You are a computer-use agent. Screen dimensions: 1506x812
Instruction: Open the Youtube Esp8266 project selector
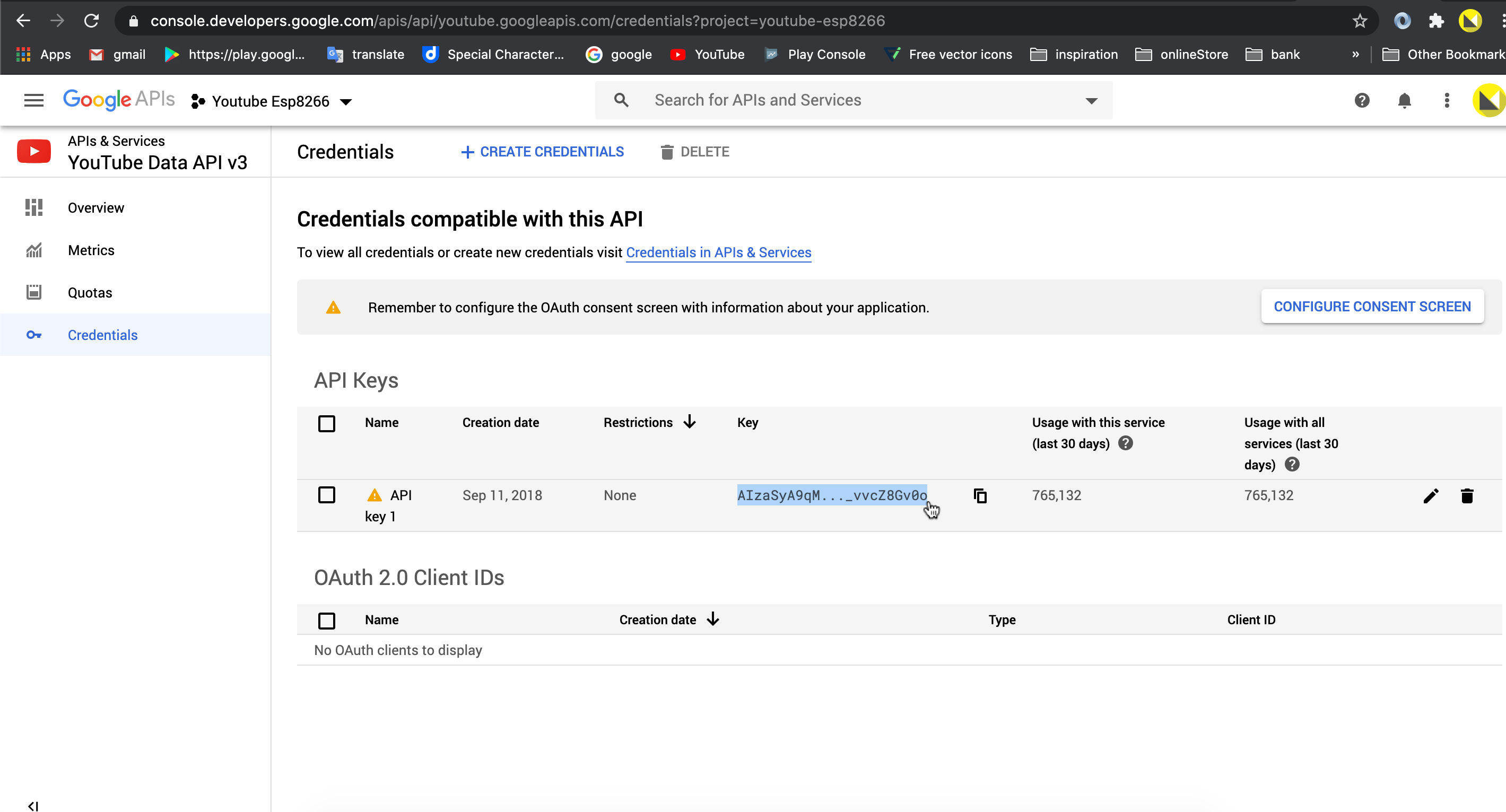(272, 101)
